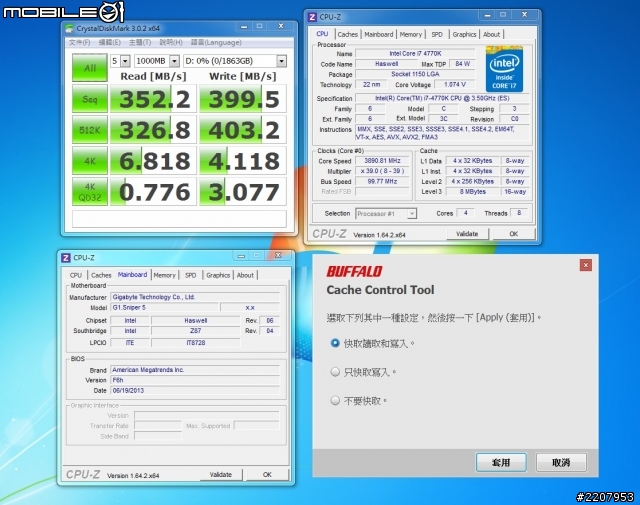Switch to the About tab in the lower CPU-Z window
Viewport: 640px width, 505px height.
(x=245, y=275)
